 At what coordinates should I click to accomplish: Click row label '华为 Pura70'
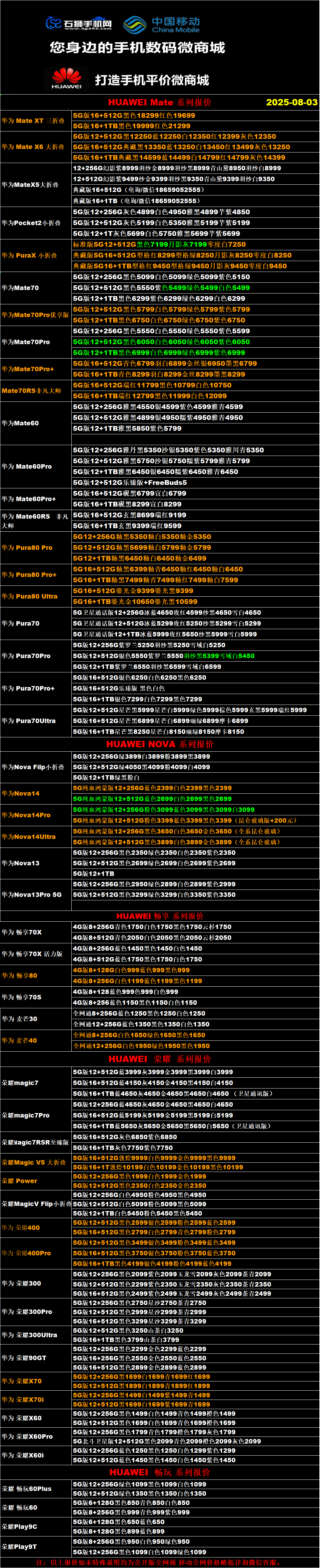tap(21, 623)
